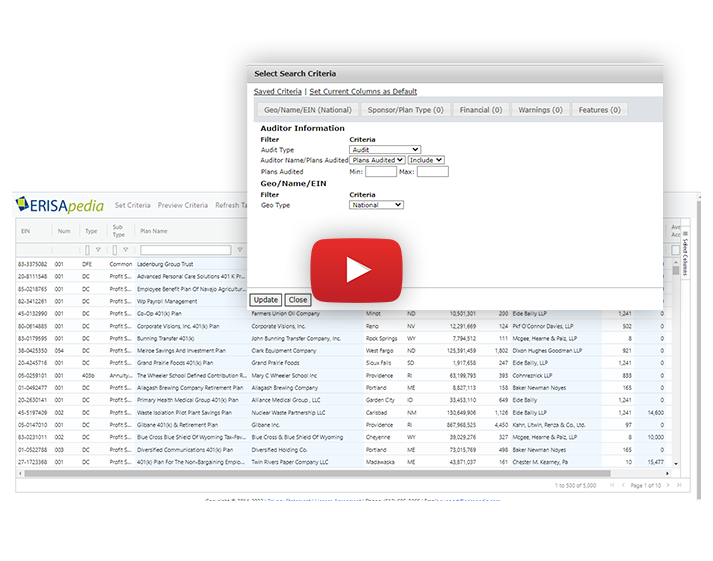Open the Saved Criteria link
Image resolution: width=713 pixels, height=561 pixels.
pyautogui.click(x=277, y=91)
